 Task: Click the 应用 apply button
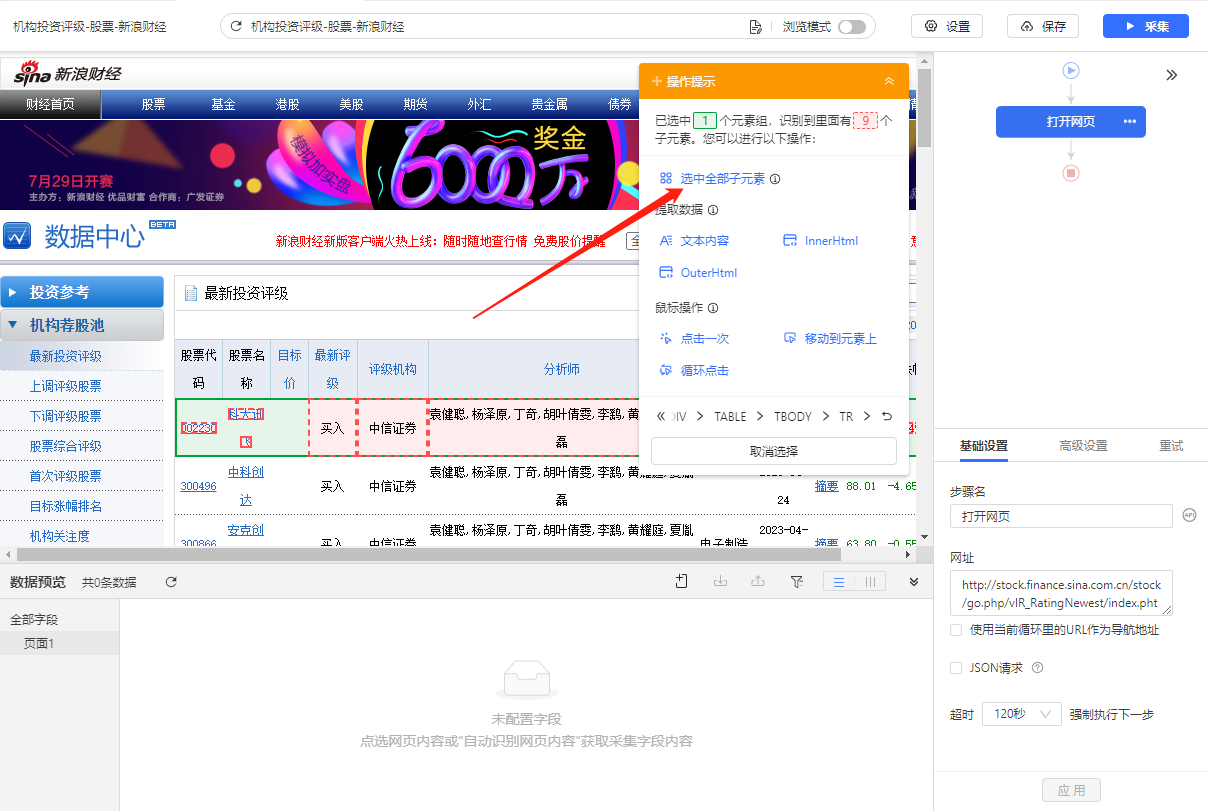point(1071,790)
